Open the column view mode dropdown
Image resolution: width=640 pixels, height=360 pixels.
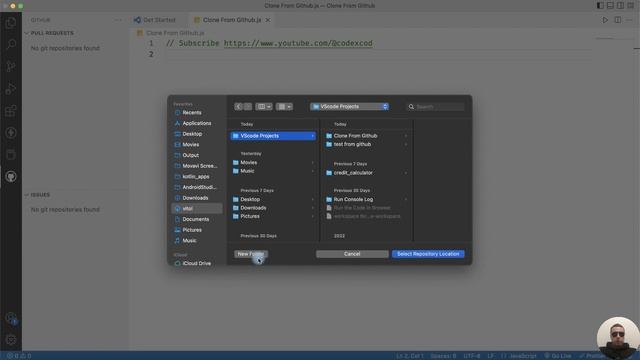264,107
